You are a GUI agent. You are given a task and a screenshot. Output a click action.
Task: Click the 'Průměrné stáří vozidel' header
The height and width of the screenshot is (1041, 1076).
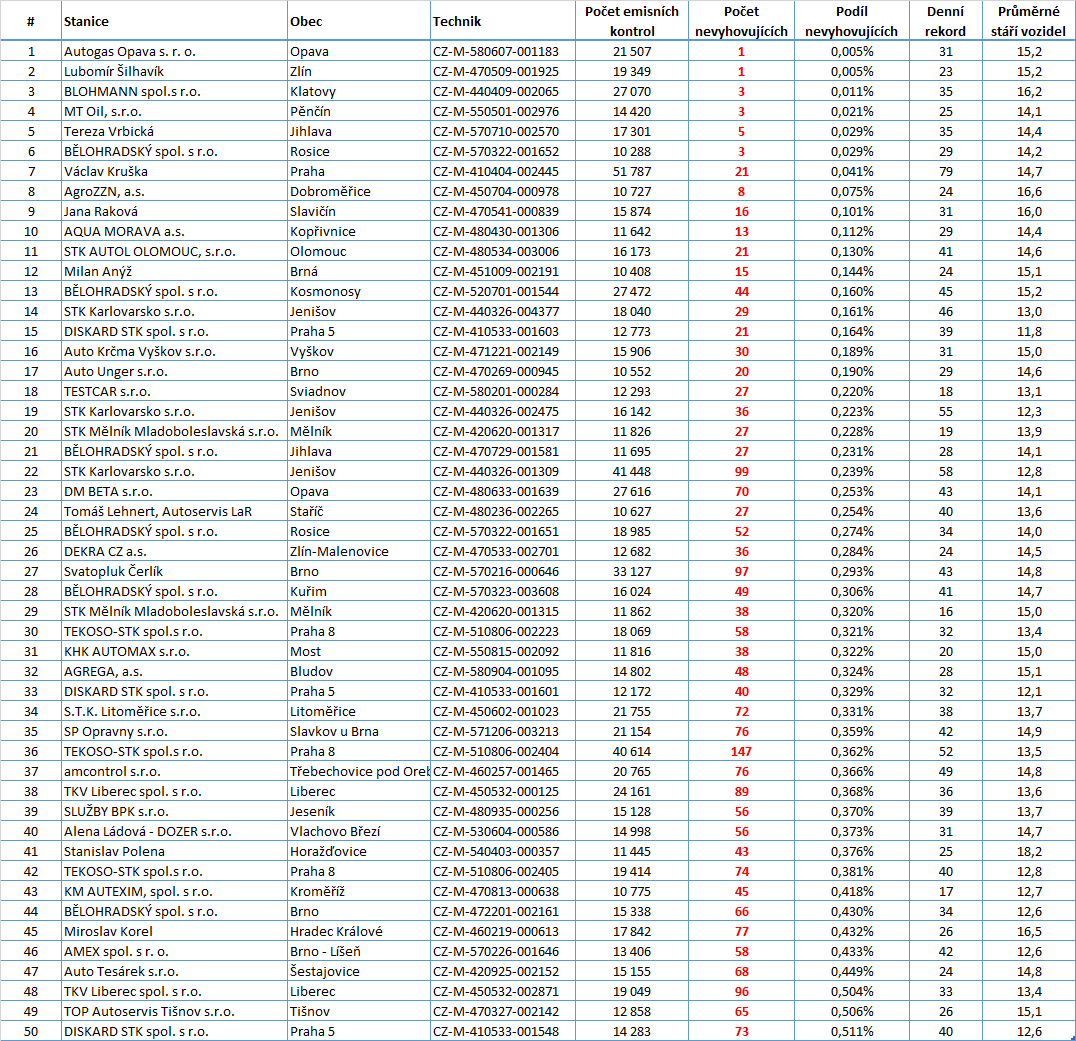click(1028, 21)
